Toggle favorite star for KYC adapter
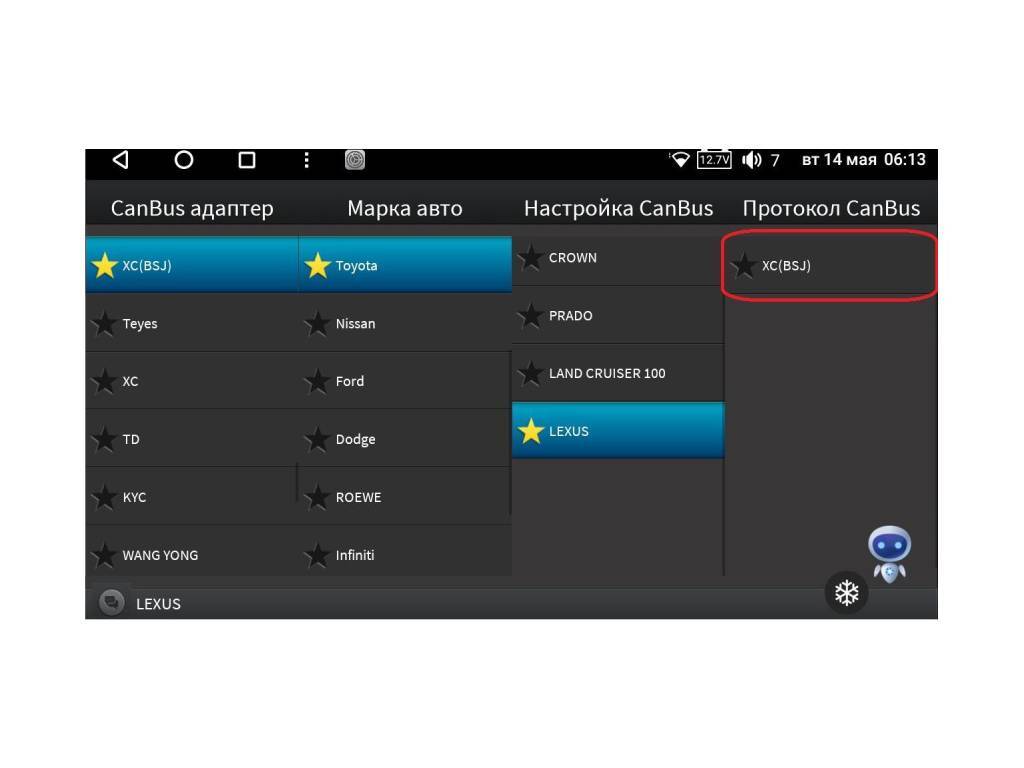Viewport: 1024px width, 768px height. [104, 498]
